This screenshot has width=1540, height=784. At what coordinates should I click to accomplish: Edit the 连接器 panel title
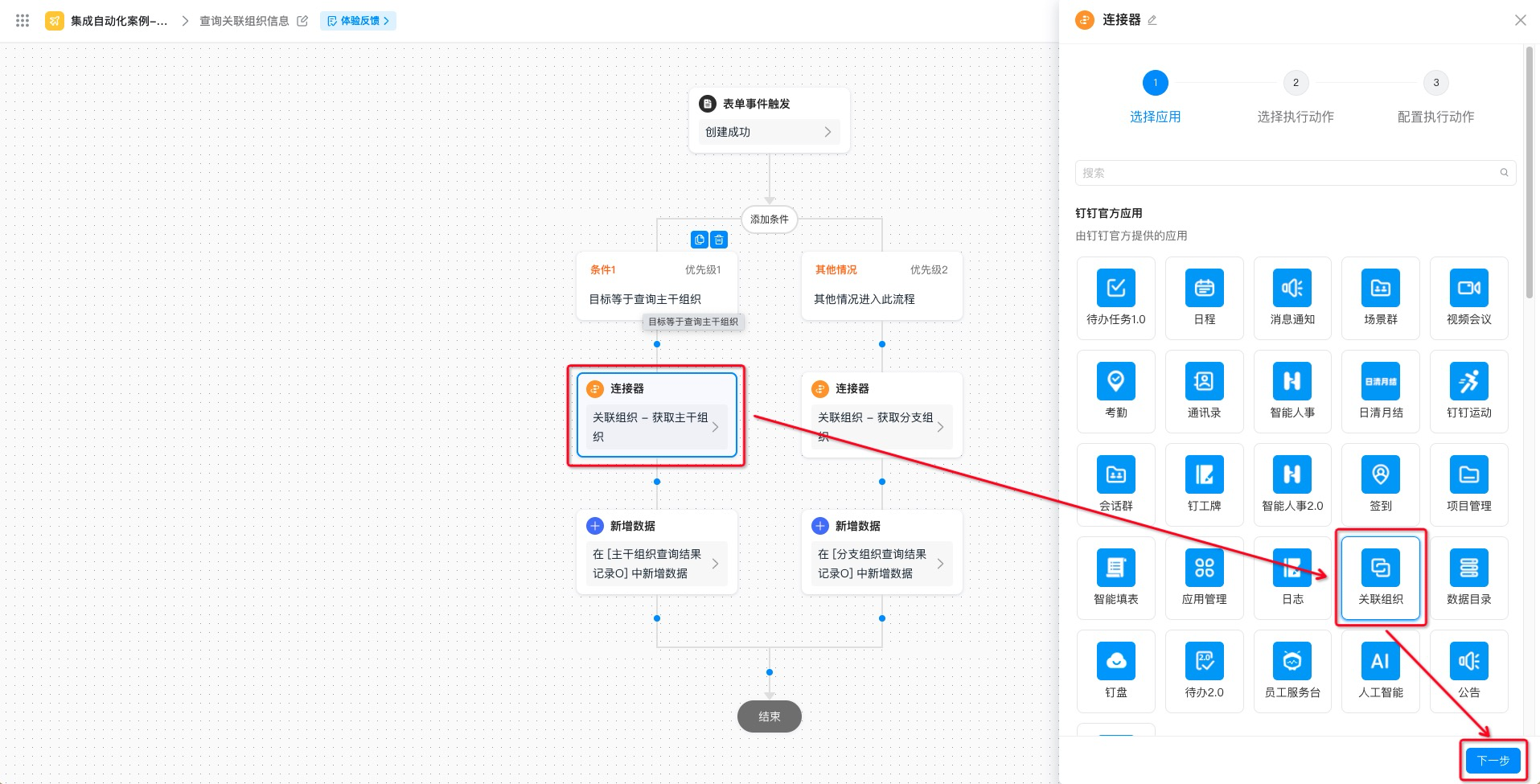pyautogui.click(x=1152, y=20)
